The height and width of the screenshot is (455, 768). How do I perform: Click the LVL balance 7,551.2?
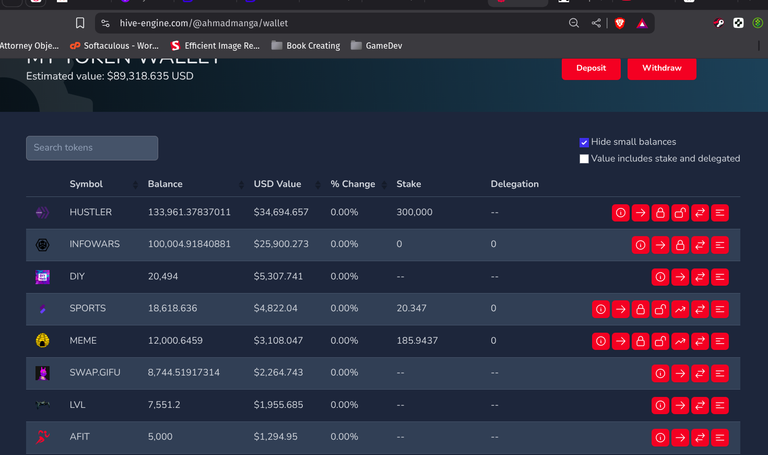pyautogui.click(x=164, y=405)
